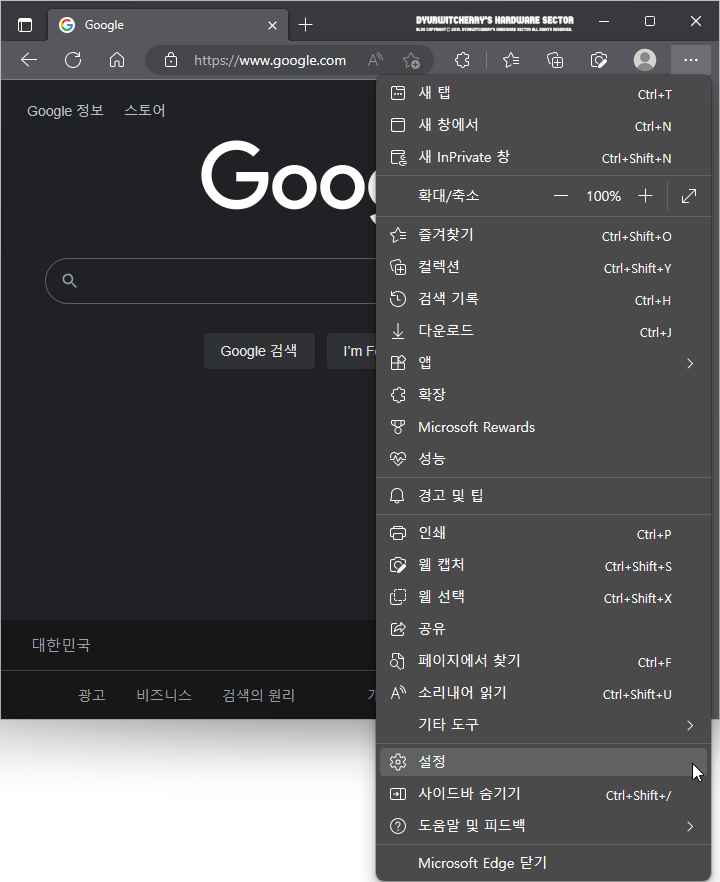Open 검색의 원리 footer link
The width and height of the screenshot is (720, 882).
coord(259,695)
